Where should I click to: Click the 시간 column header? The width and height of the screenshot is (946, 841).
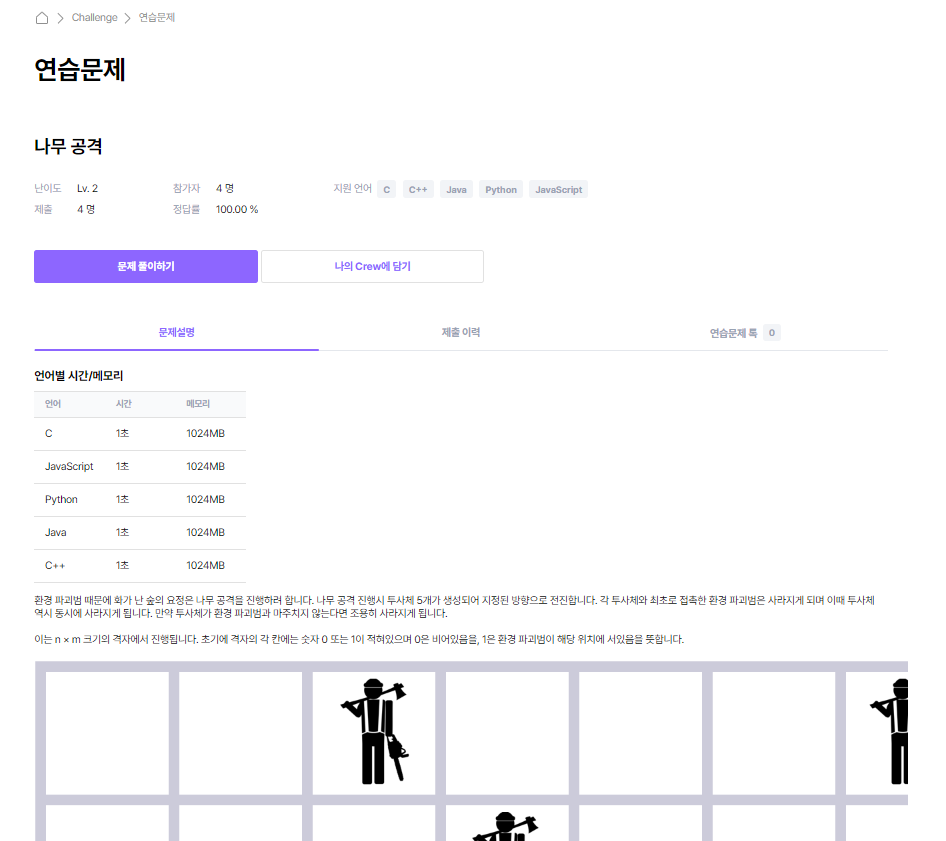coord(124,404)
